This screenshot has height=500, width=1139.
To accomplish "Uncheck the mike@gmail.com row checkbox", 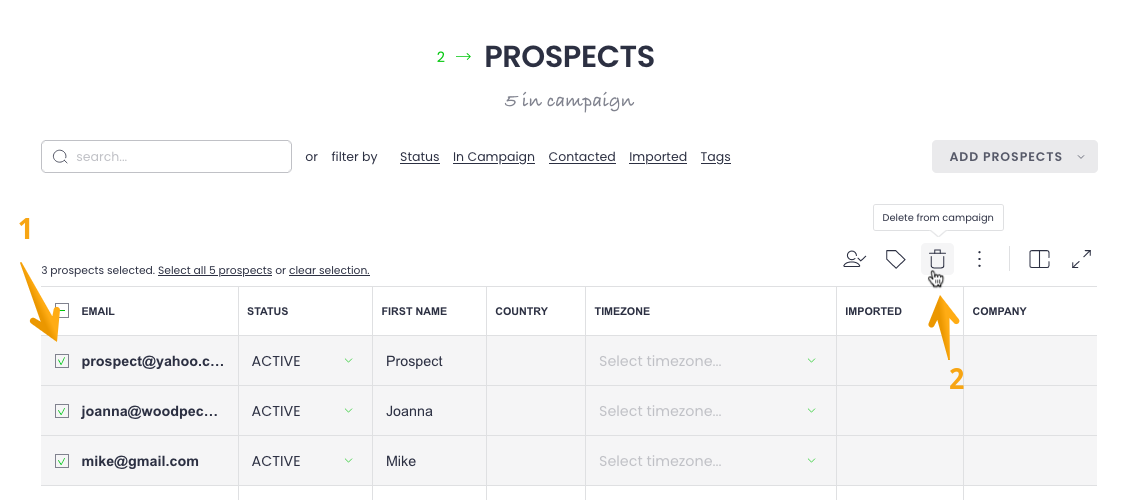I will (x=62, y=461).
